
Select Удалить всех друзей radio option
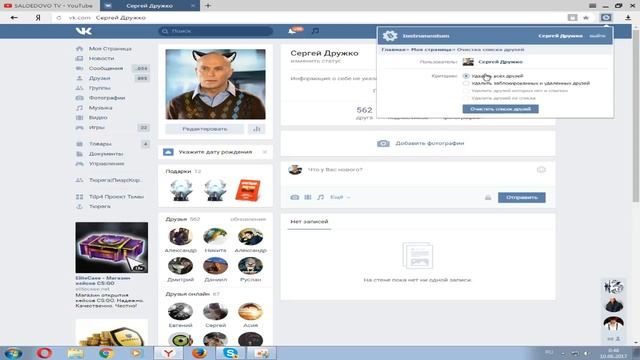click(466, 76)
